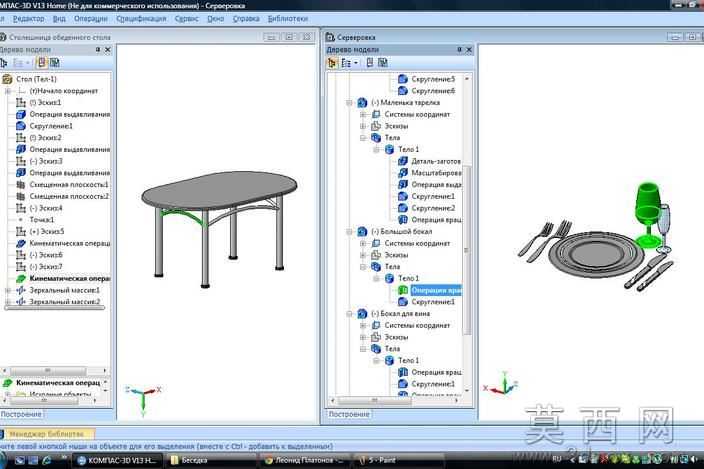
Task: Pin the left Дерево модели panel
Action: click(98, 49)
